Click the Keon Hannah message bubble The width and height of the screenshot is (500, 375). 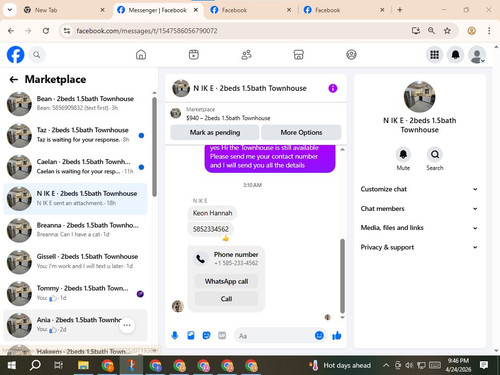pos(212,213)
